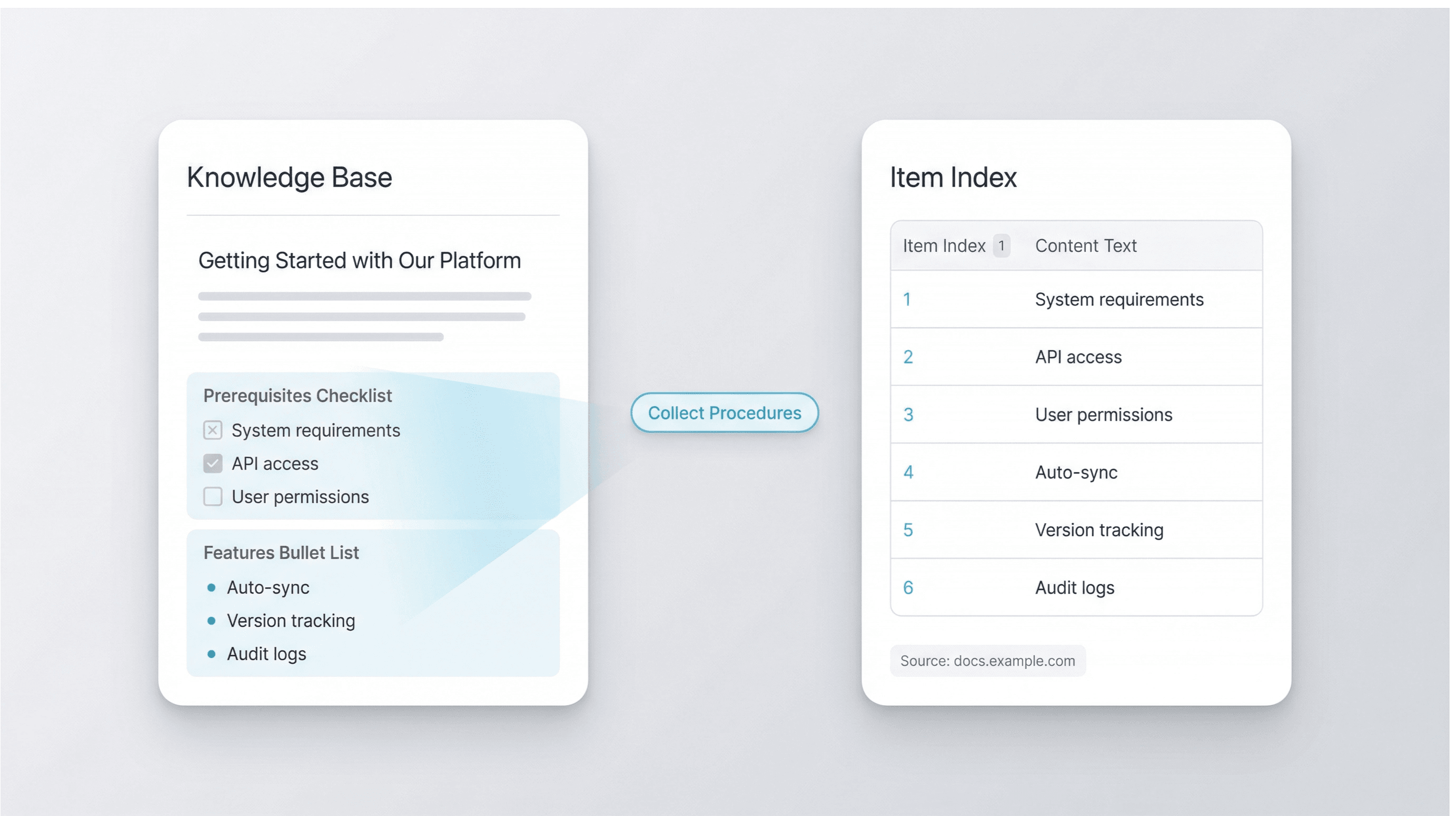Select the Content Text column header

coord(1085,246)
